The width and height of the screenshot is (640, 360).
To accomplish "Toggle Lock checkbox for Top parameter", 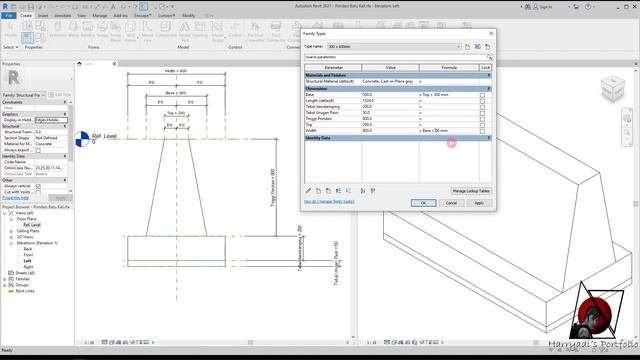I will click(x=482, y=125).
